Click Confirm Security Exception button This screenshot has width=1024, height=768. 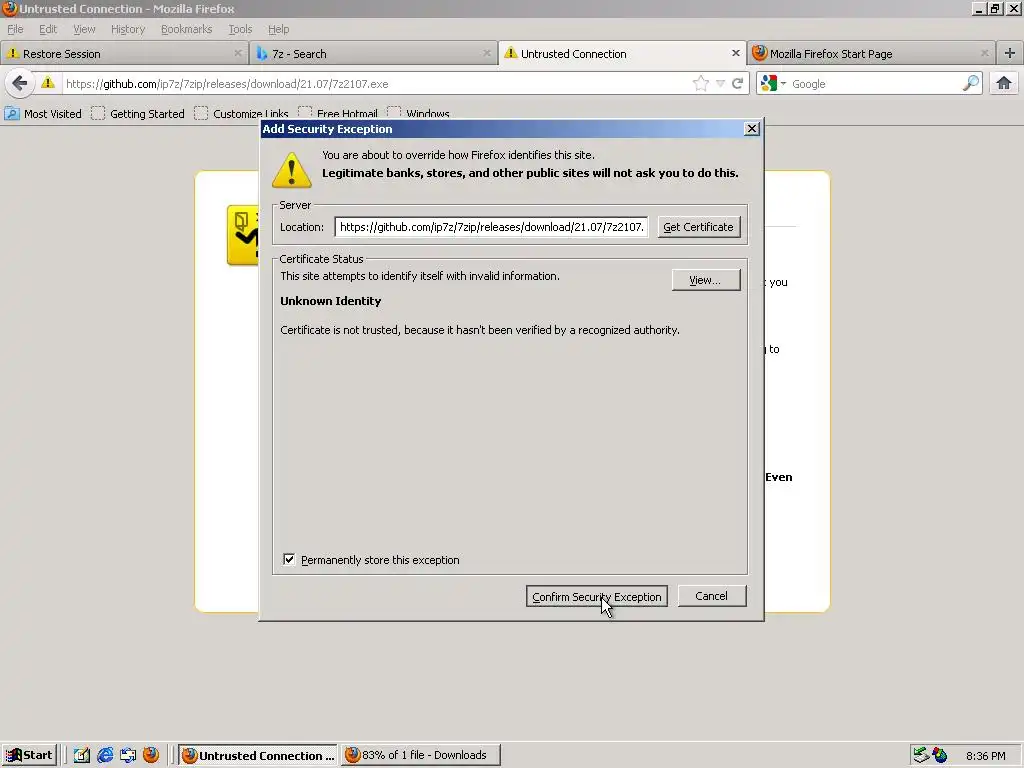click(x=597, y=596)
